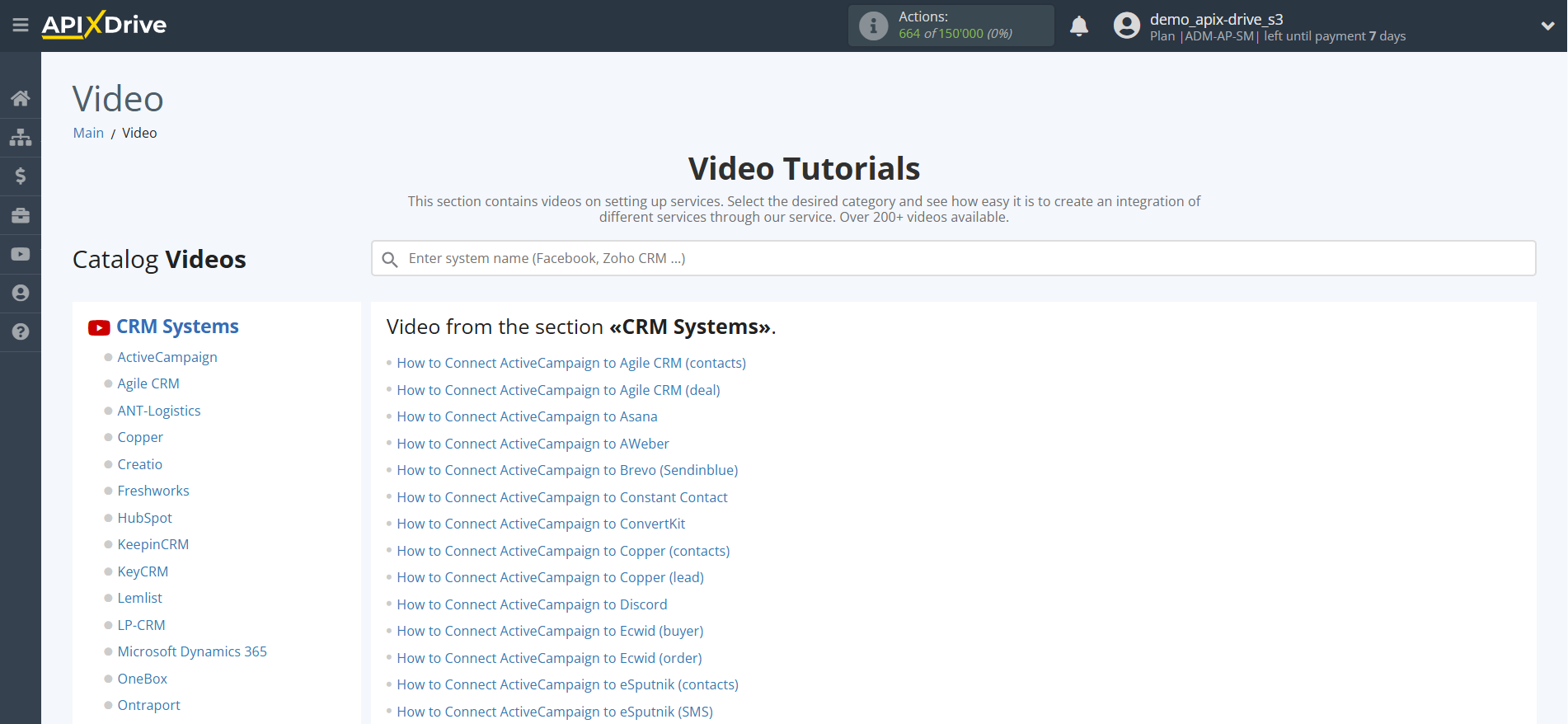
Task: Open ActiveCampaign to ConvertKit video
Action: tap(541, 524)
